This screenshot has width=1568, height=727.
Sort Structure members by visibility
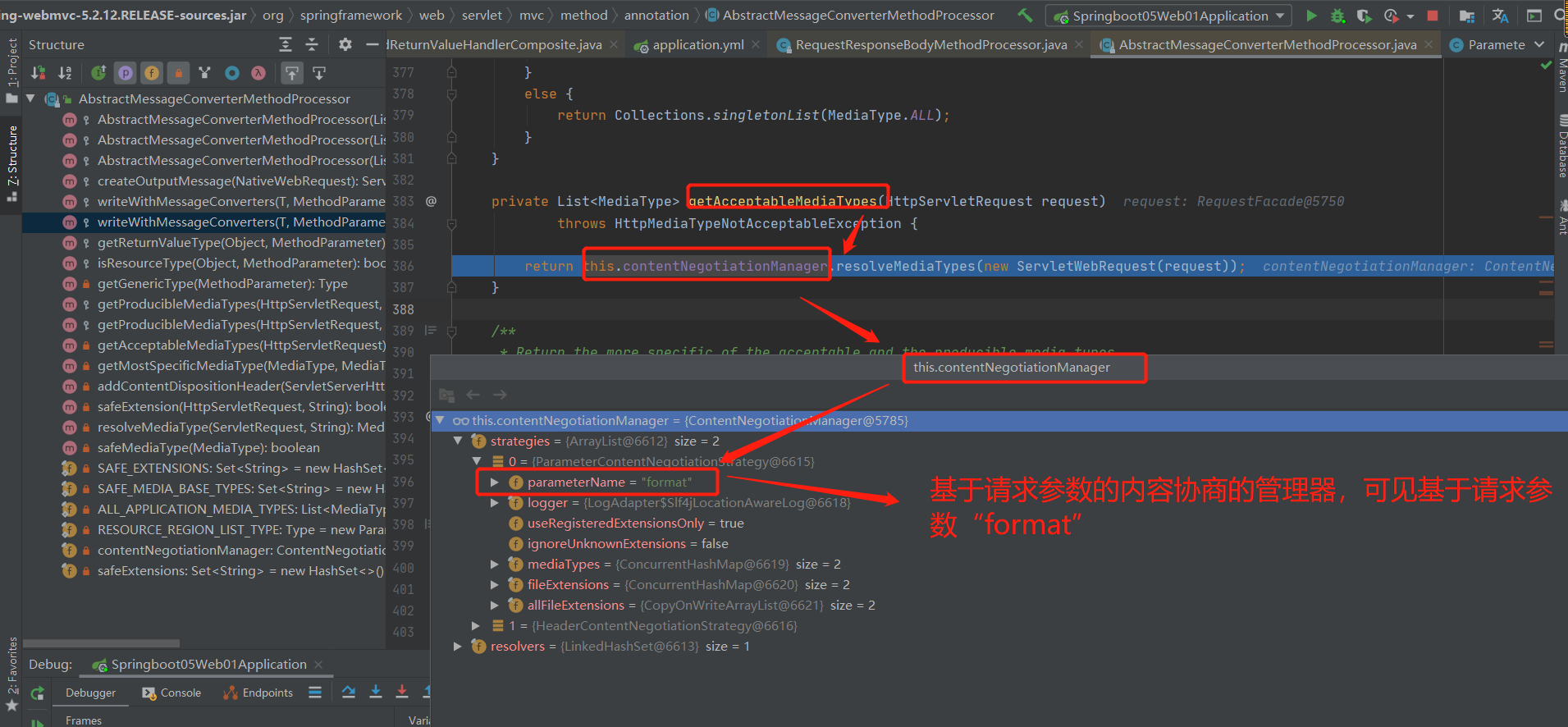coord(39,73)
